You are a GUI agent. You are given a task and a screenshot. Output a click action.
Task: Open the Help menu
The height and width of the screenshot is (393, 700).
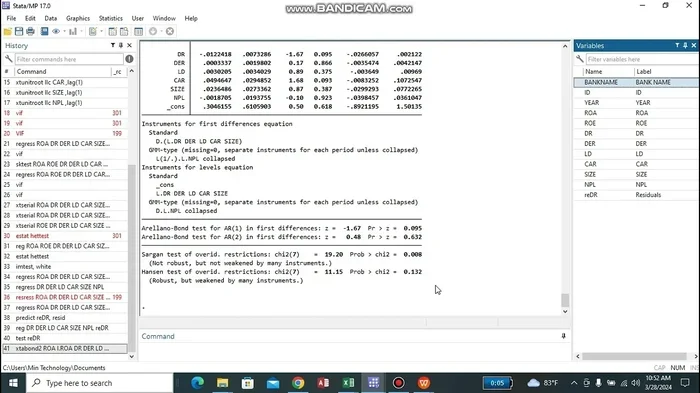coord(191,18)
